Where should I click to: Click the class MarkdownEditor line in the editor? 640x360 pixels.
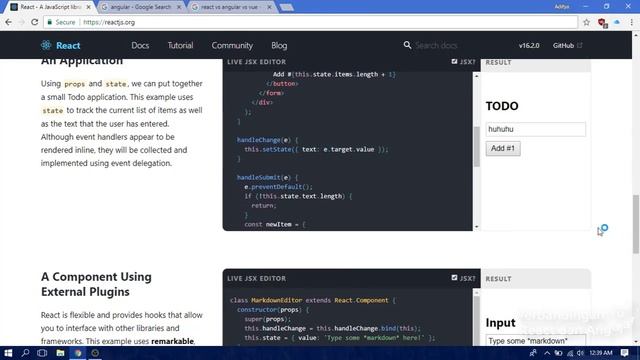tap(312, 300)
